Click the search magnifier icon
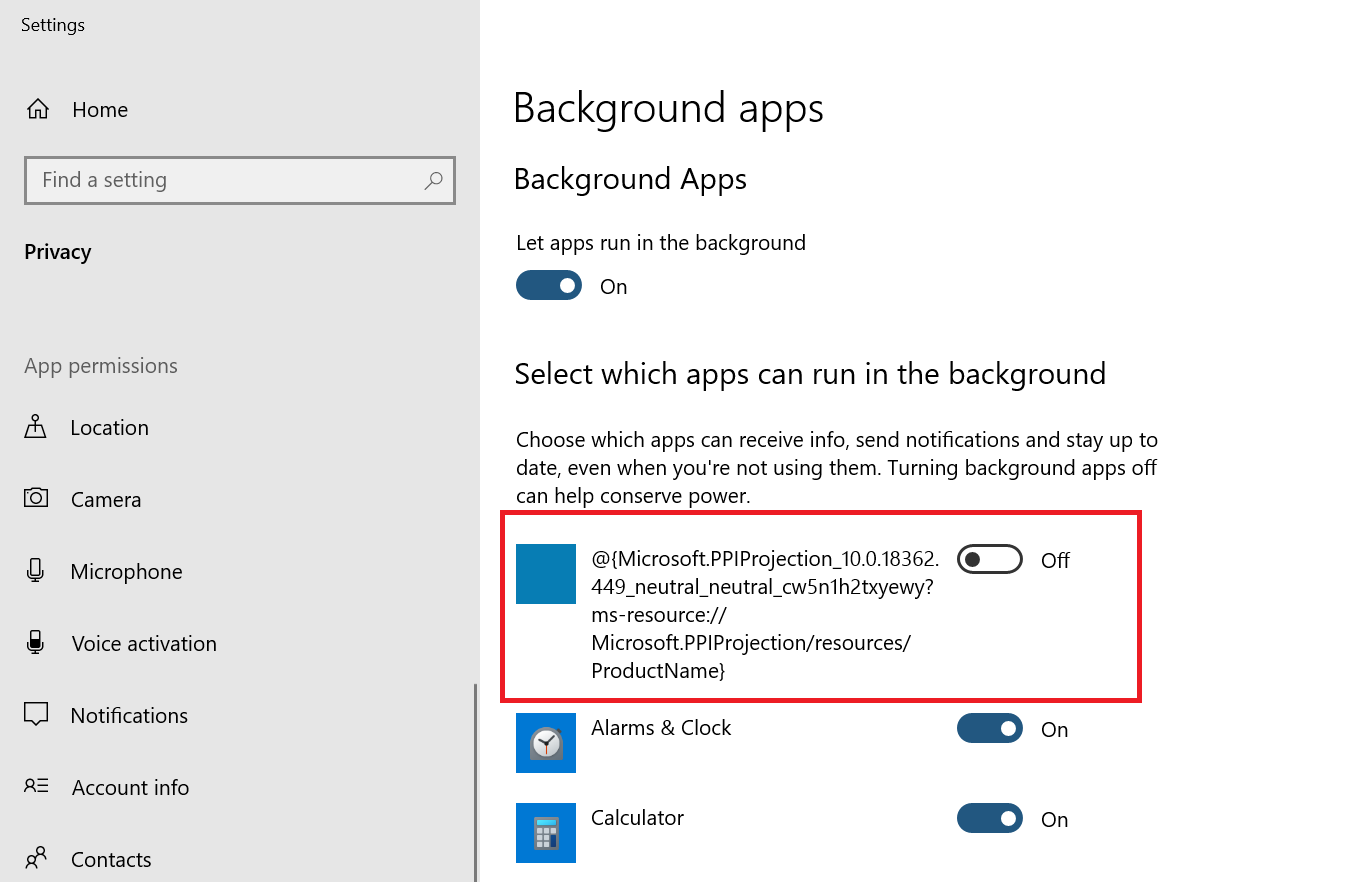The width and height of the screenshot is (1364, 882). 433,180
